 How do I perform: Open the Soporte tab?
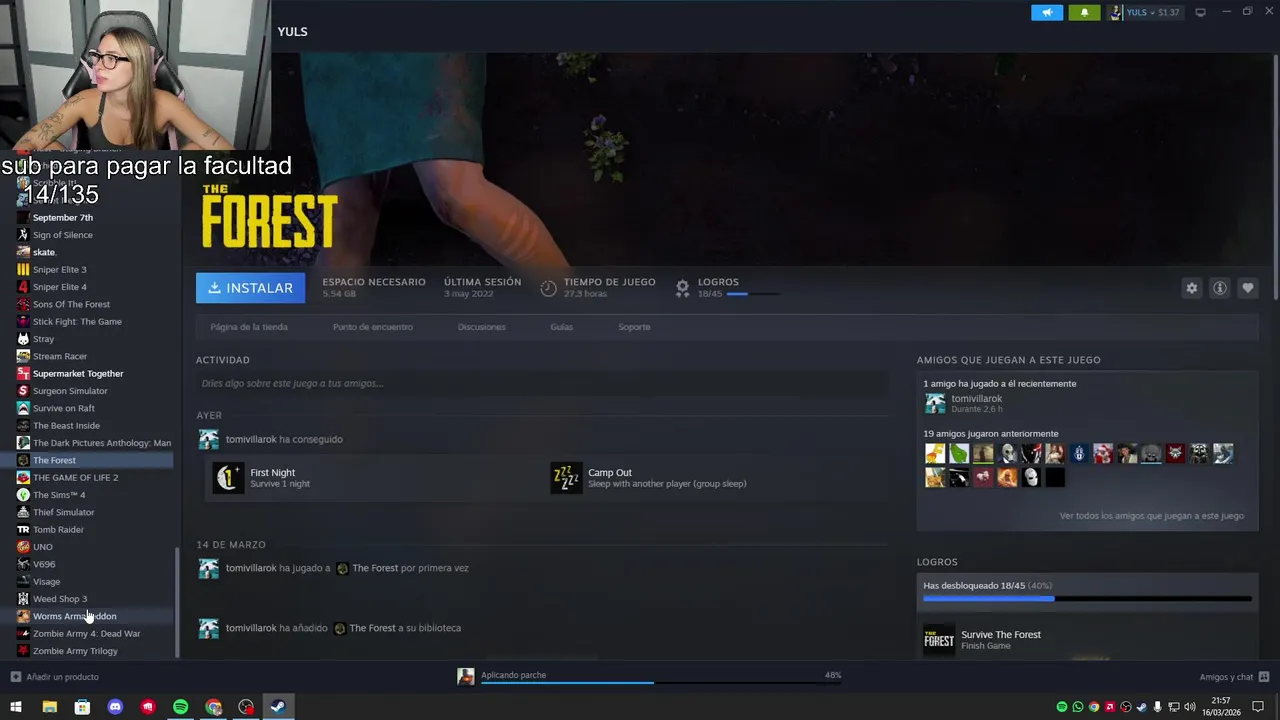[x=634, y=327]
